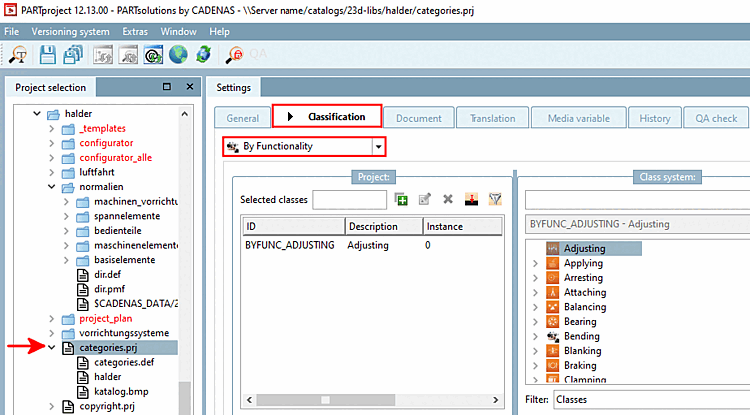Click the horizontal scrollbar thumb under the table
The width and height of the screenshot is (750, 415).
click(325, 400)
